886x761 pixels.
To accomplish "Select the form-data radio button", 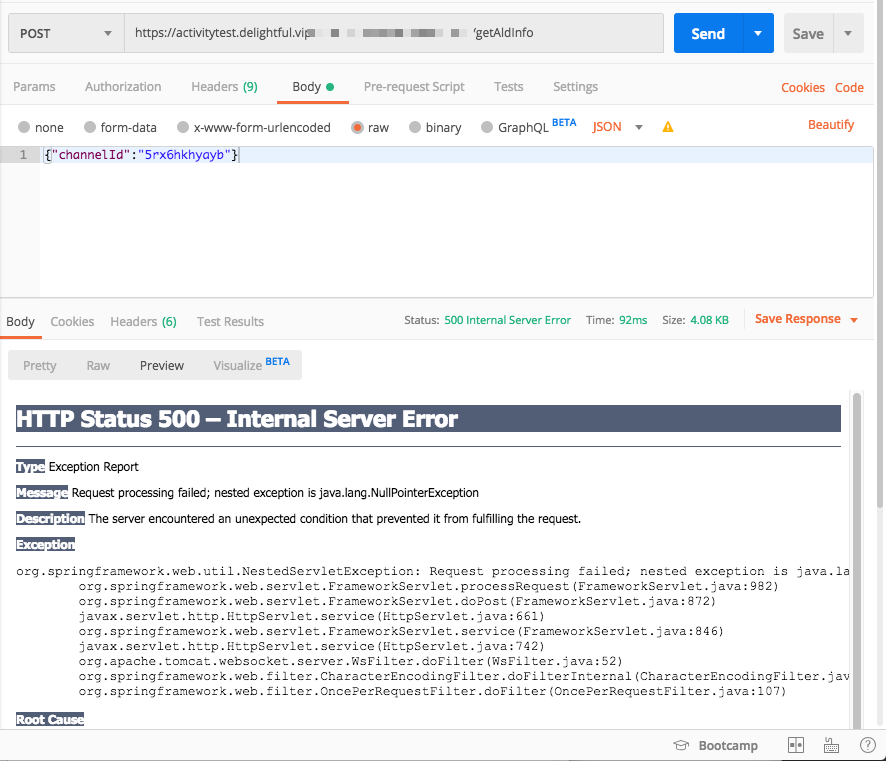I will 90,127.
